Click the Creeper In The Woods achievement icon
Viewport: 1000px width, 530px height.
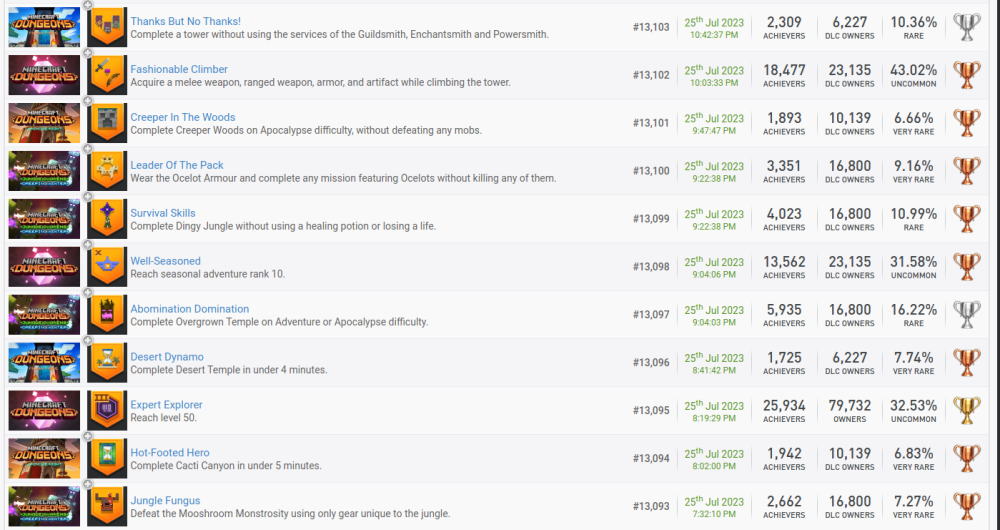pyautogui.click(x=107, y=124)
